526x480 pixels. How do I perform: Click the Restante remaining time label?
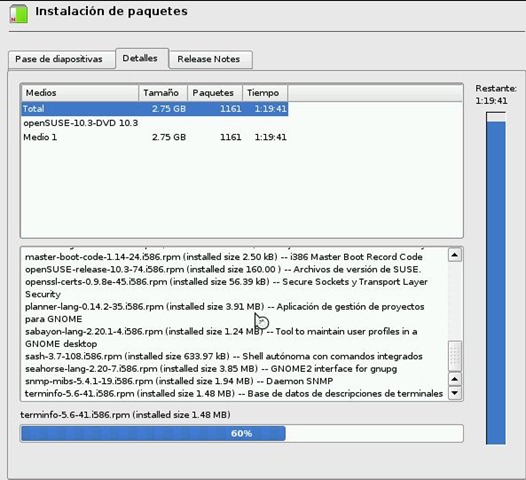(496, 95)
